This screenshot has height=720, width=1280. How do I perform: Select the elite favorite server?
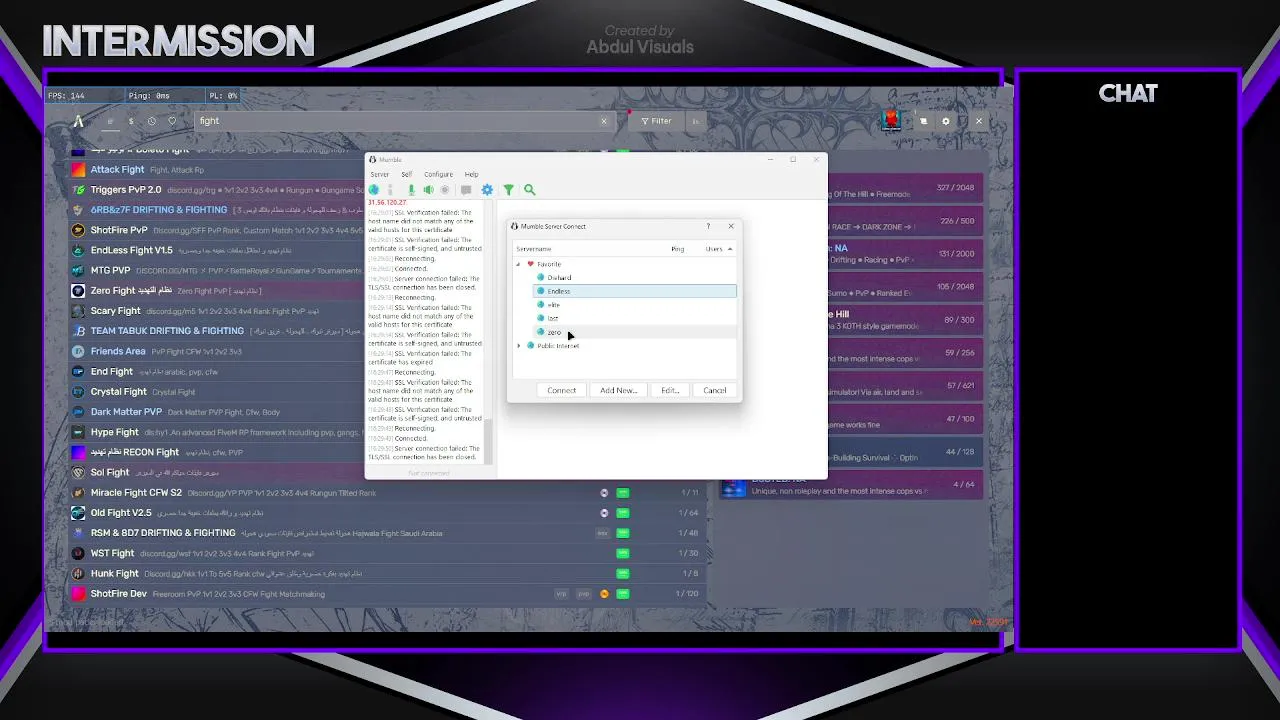(634, 305)
